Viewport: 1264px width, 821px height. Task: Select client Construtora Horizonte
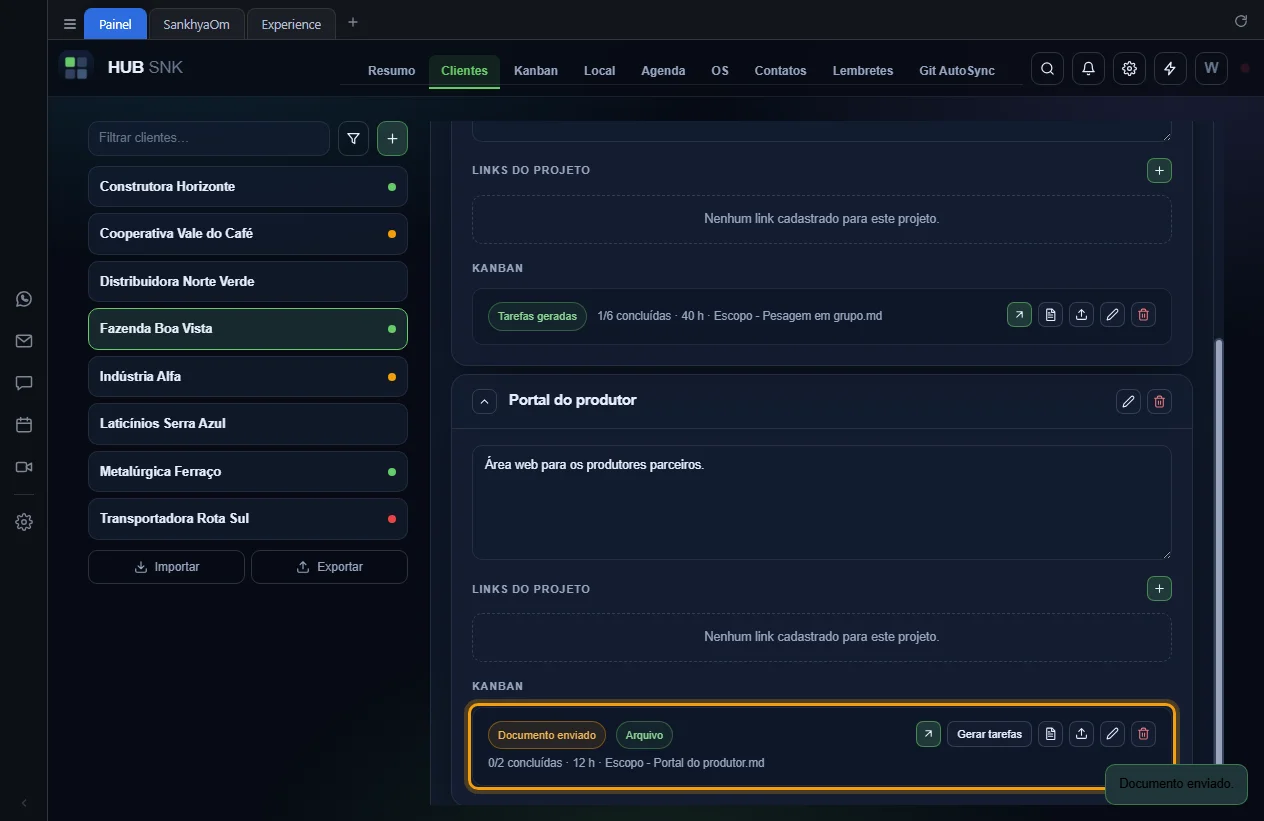click(248, 187)
